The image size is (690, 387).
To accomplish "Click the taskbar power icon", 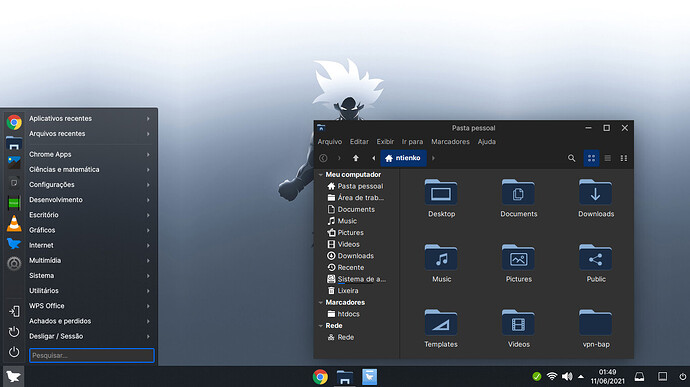I will (x=683, y=376).
